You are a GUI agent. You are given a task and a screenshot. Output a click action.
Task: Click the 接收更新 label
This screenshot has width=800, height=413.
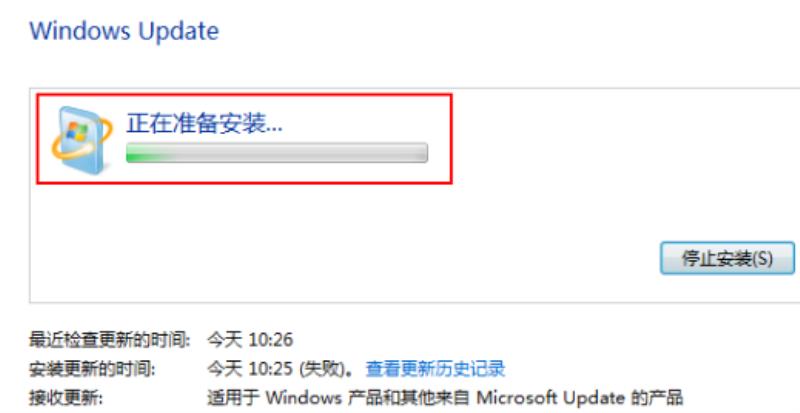click(66, 397)
